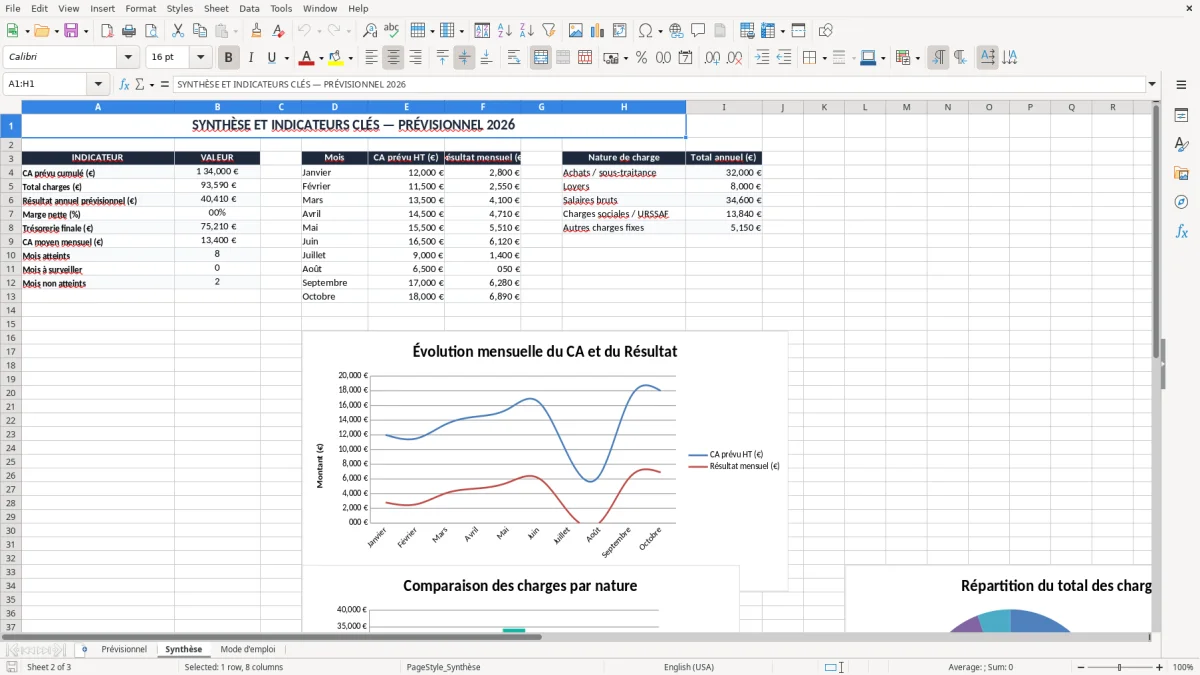The width and height of the screenshot is (1200, 675).
Task: Open Print Preview from the toolbar
Action: pyautogui.click(x=151, y=31)
